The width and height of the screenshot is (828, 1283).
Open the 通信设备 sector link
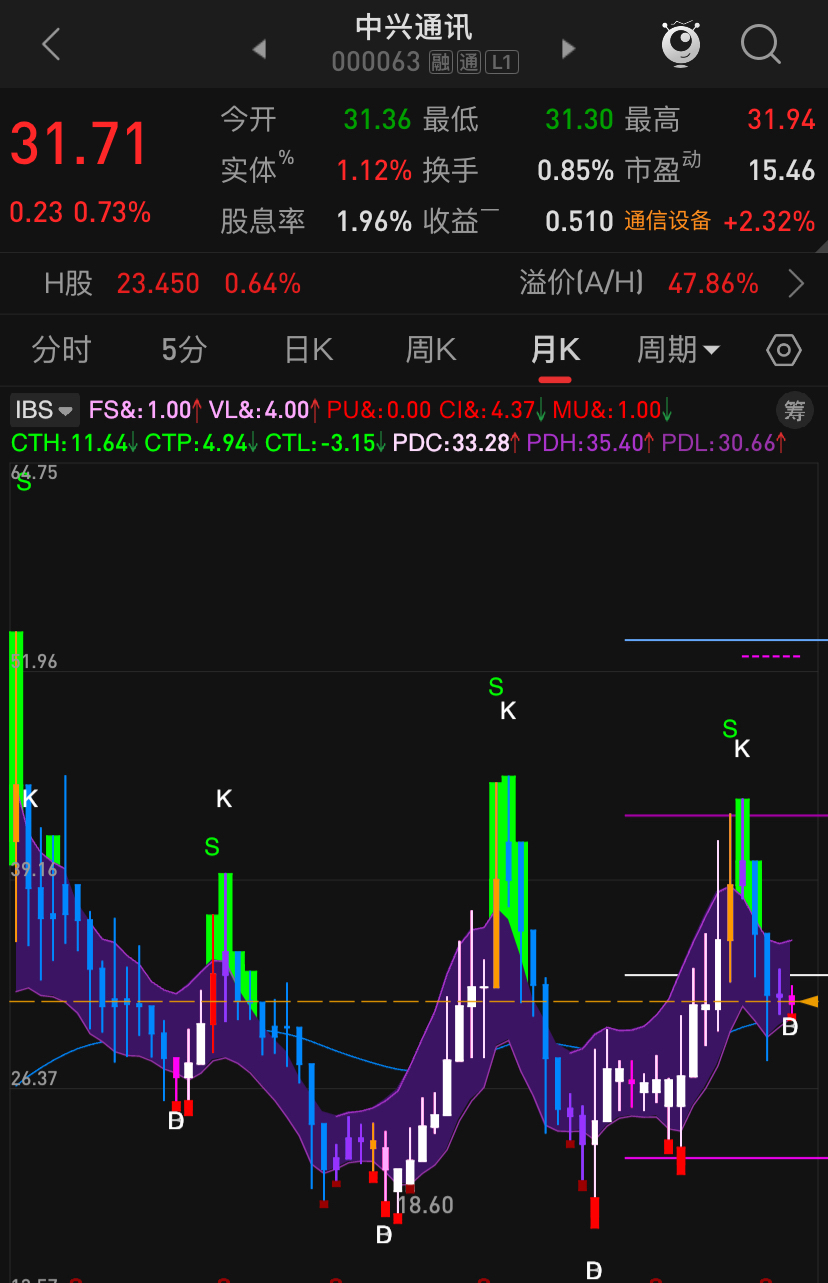coord(668,221)
